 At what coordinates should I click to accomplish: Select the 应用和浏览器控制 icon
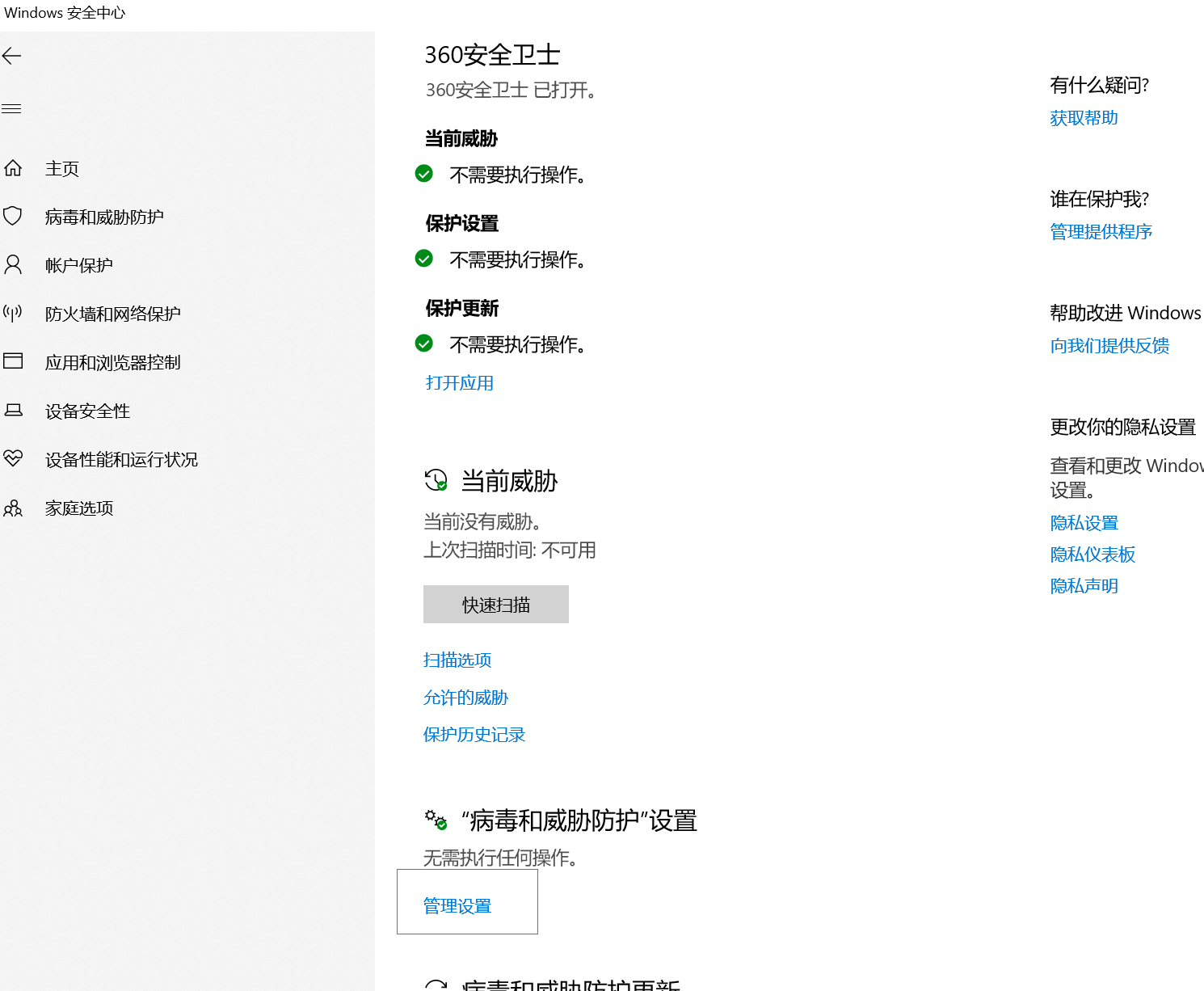tap(13, 362)
